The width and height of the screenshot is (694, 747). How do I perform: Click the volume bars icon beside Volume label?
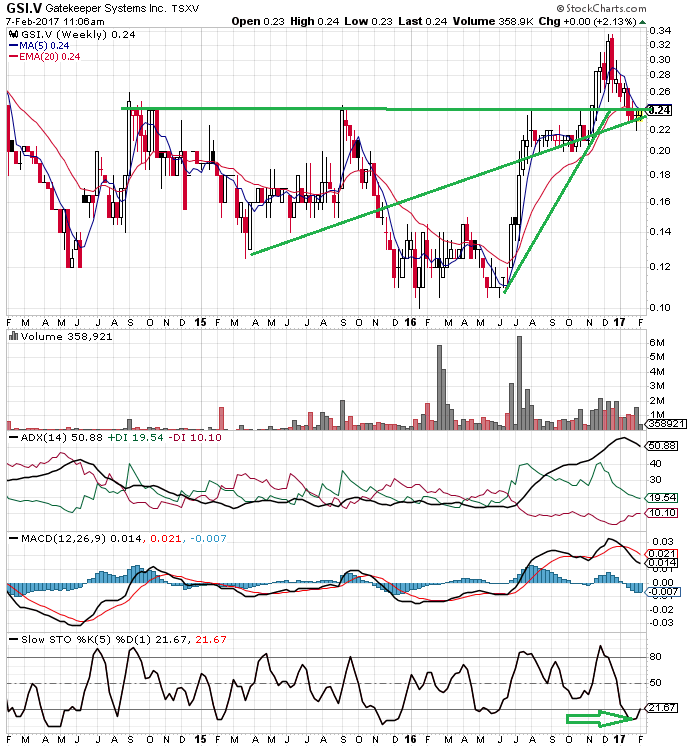point(13,336)
